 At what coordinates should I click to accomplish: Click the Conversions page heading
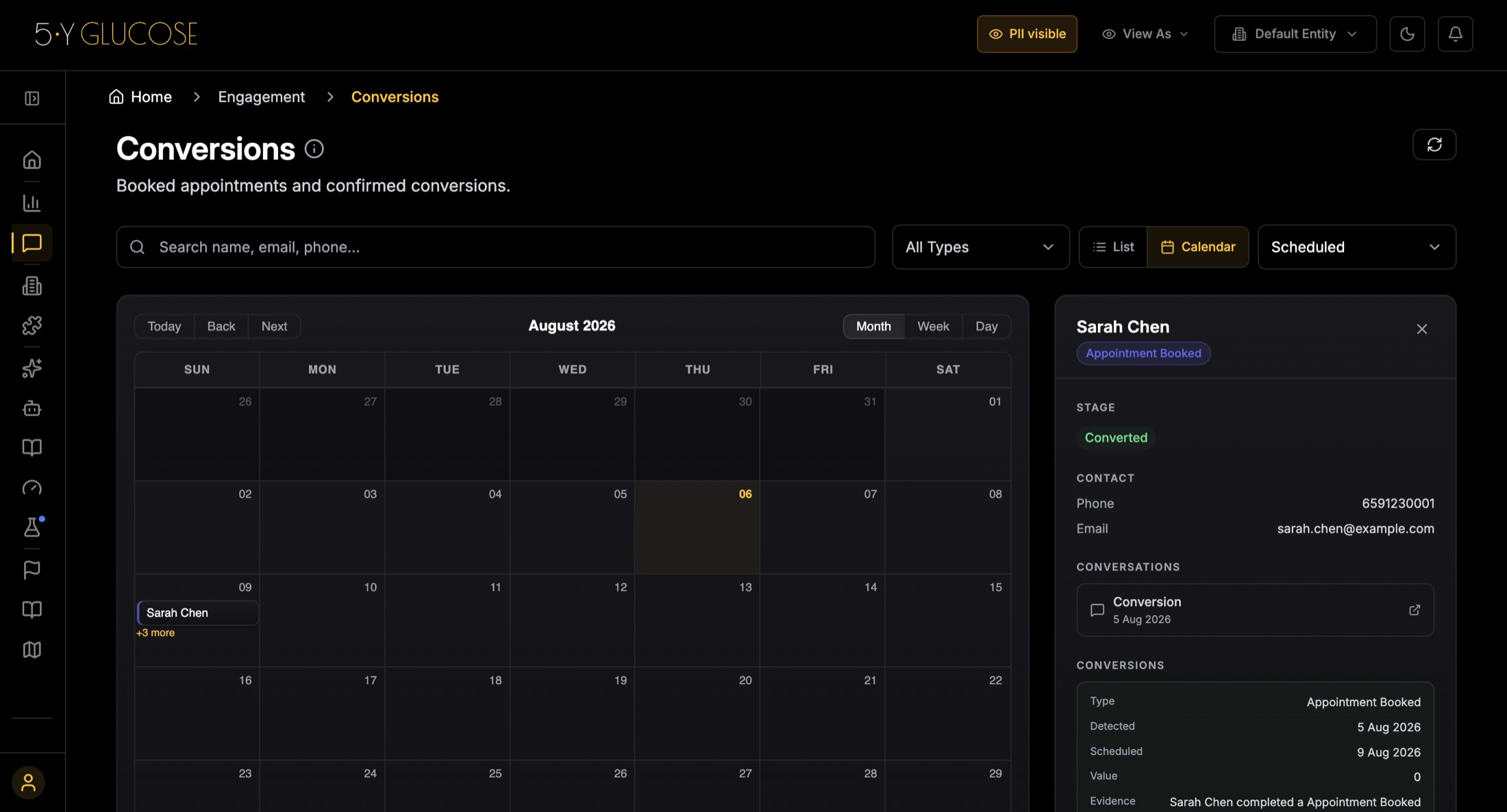[x=206, y=149]
